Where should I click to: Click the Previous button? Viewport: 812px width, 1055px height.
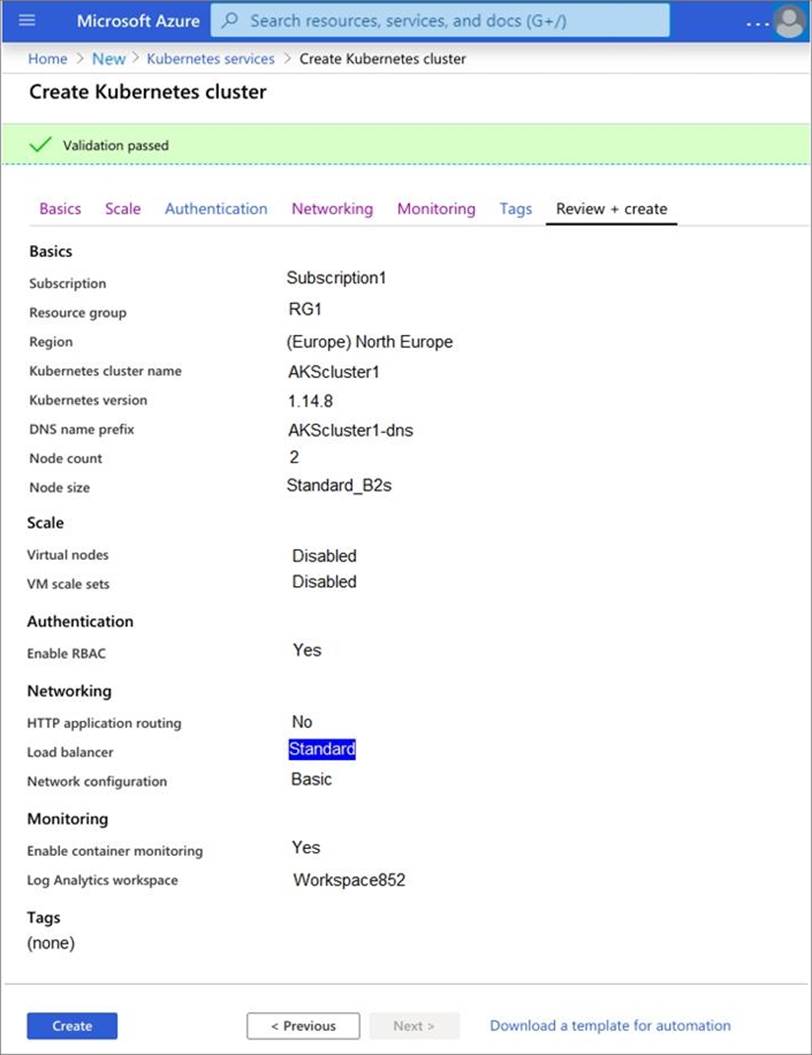pos(303,1026)
